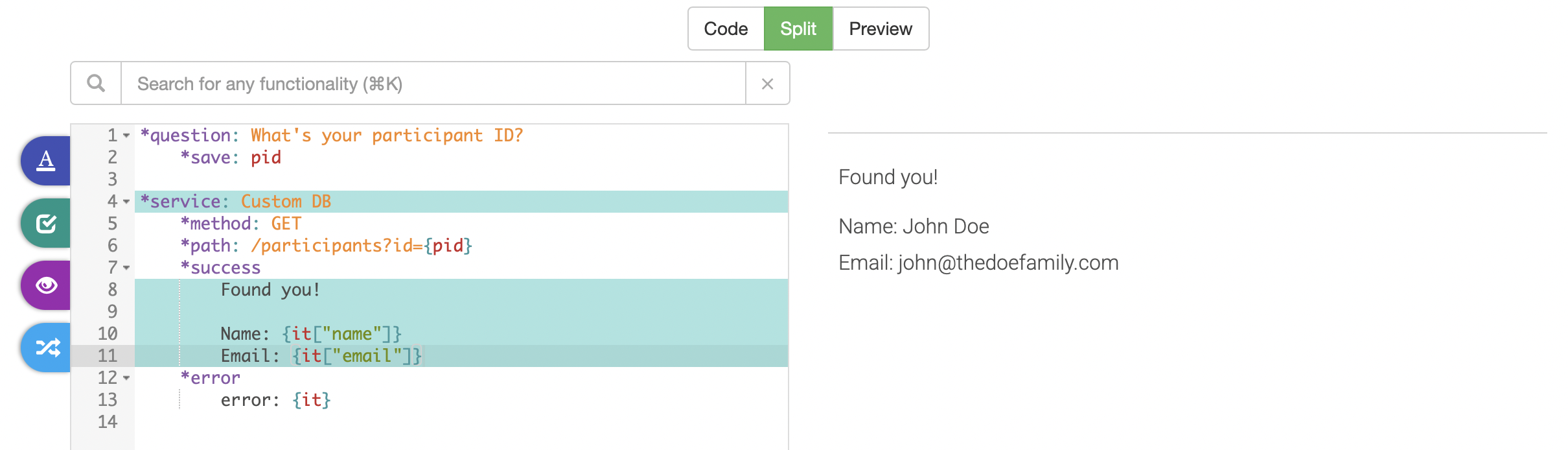Click 'Name: John Doe' in the preview

tap(914, 226)
